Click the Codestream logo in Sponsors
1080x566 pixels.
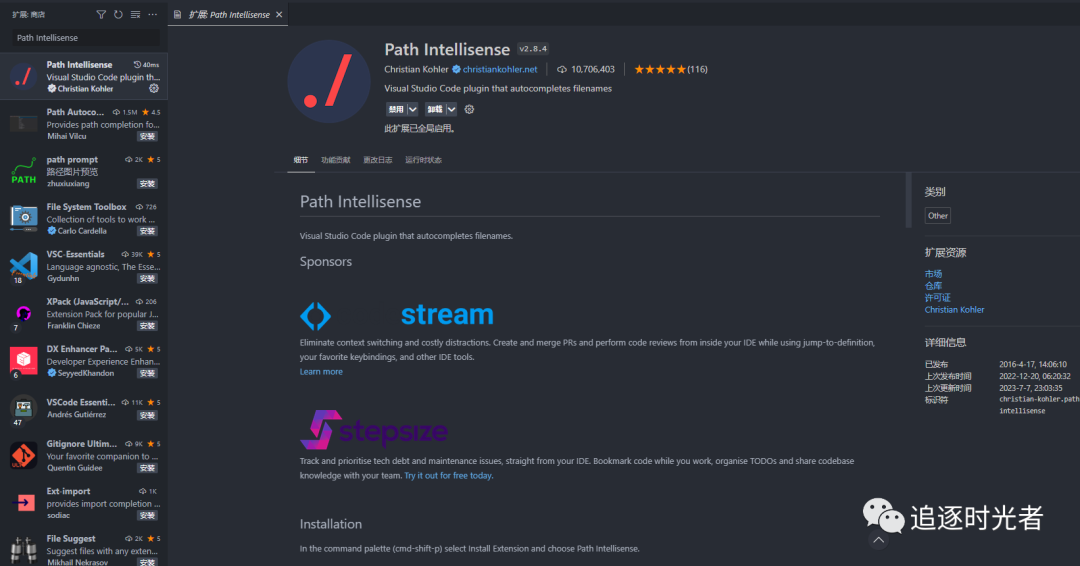pos(397,315)
